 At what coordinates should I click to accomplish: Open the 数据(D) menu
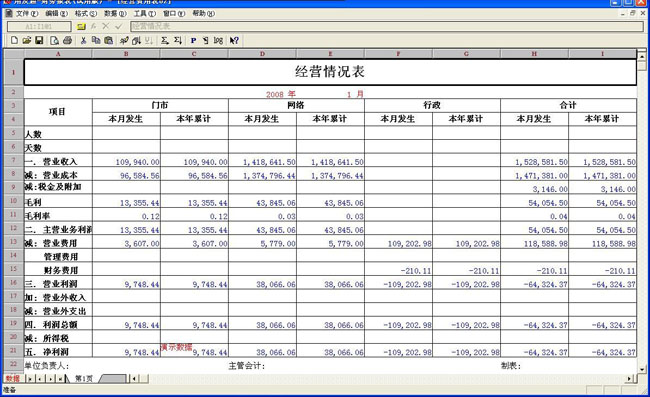pyautogui.click(x=115, y=13)
